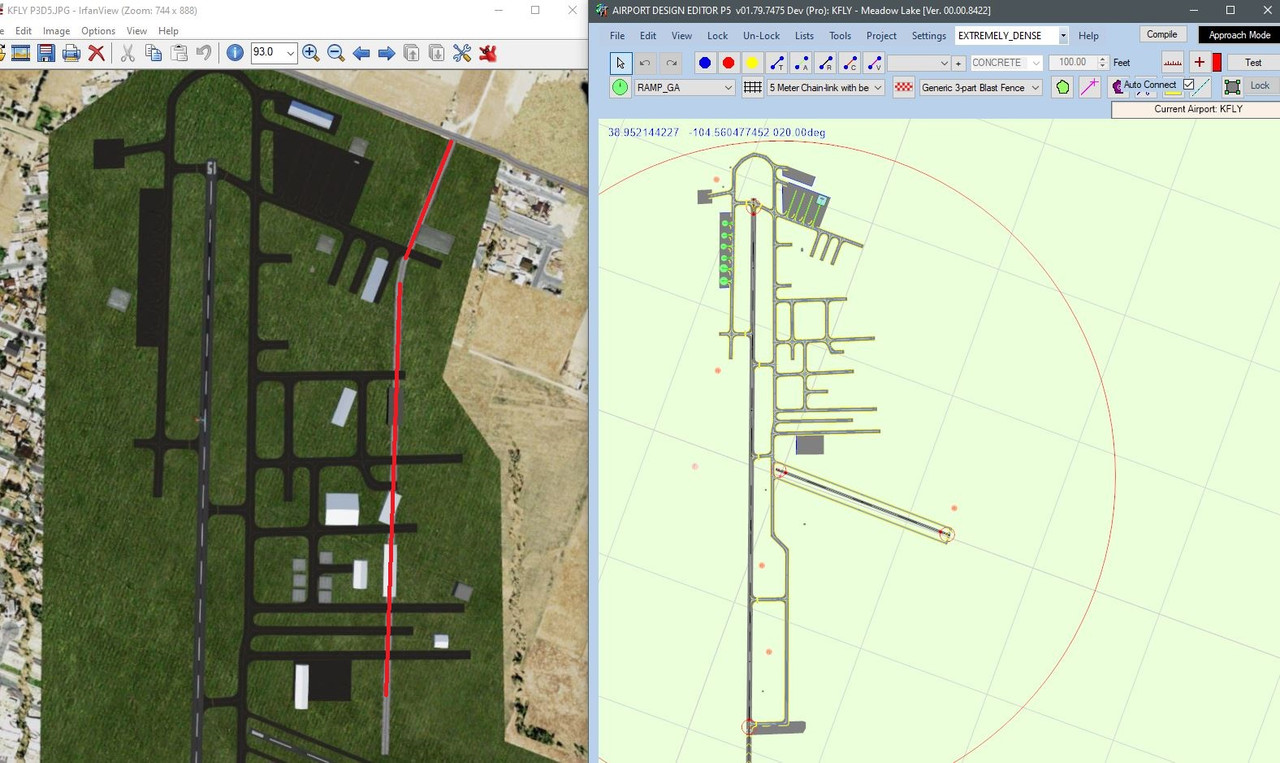Image resolution: width=1280 pixels, height=763 pixels.
Task: Click the Compile button
Action: tap(1162, 34)
